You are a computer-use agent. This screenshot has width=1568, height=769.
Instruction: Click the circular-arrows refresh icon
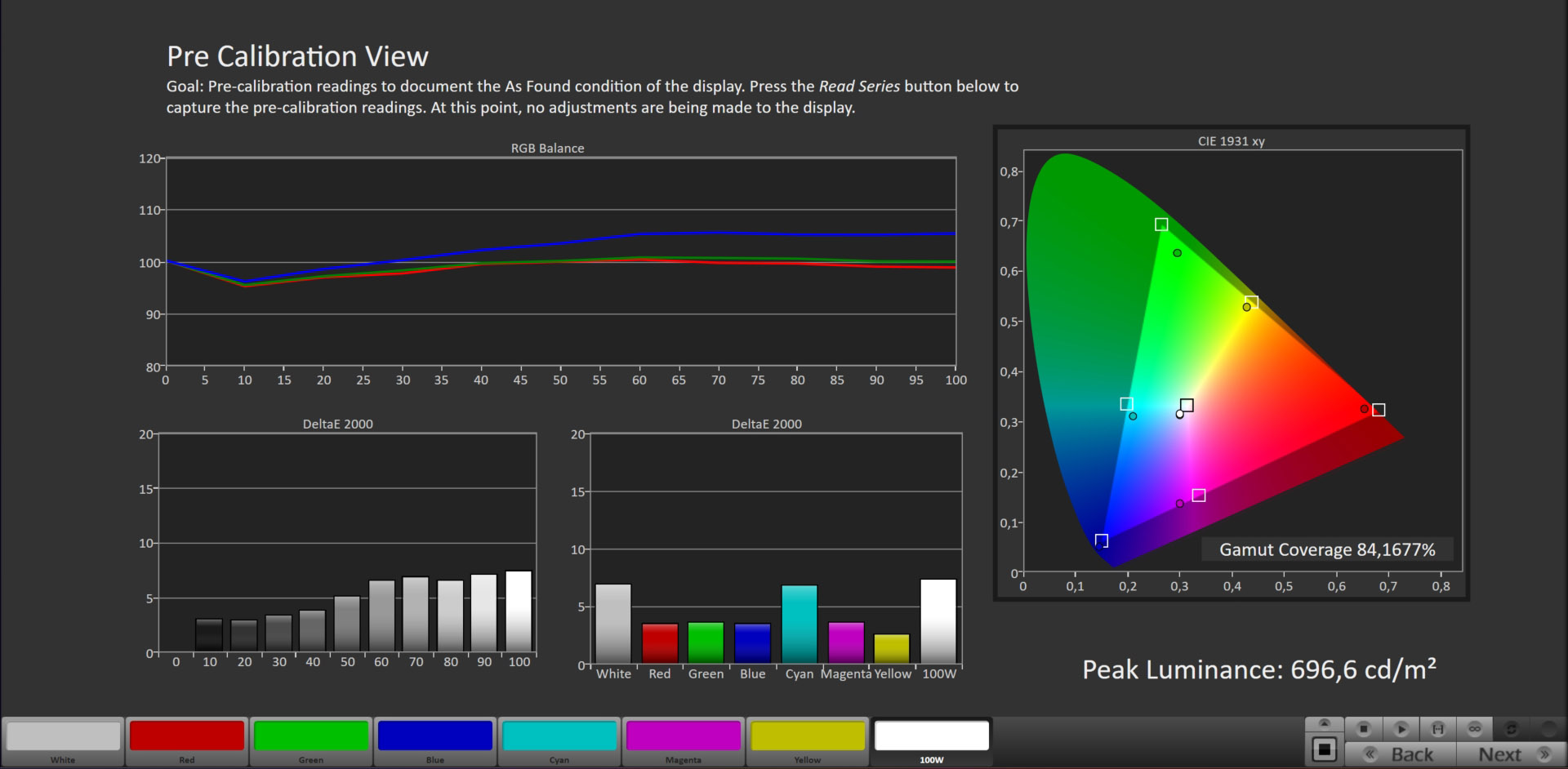(x=1512, y=728)
